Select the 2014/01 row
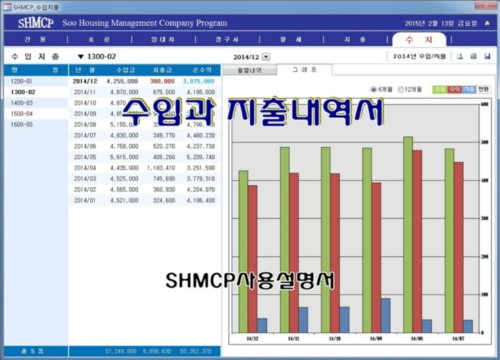Screen dimensions: 500x360 pos(144,200)
